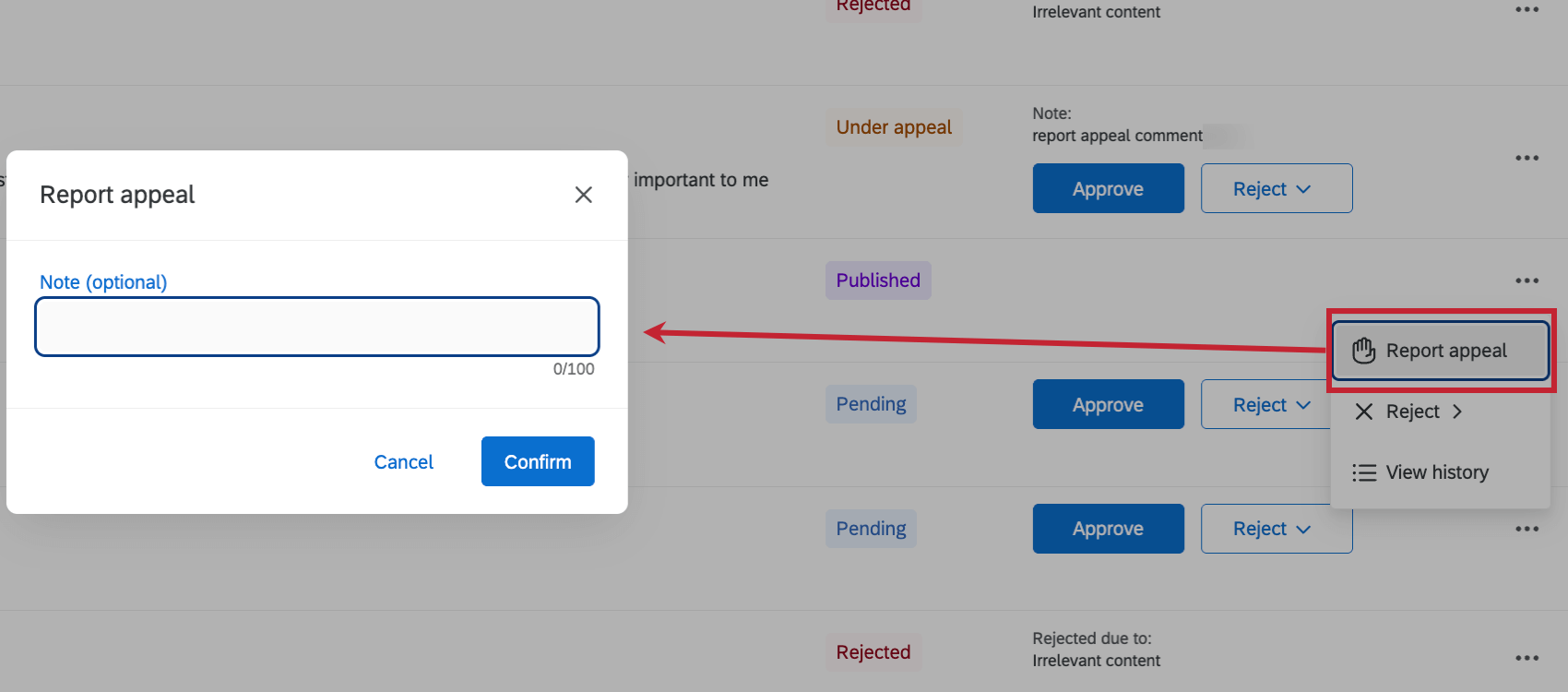1568x692 pixels.
Task: Click the Cancel link in the dialog
Action: [403, 461]
